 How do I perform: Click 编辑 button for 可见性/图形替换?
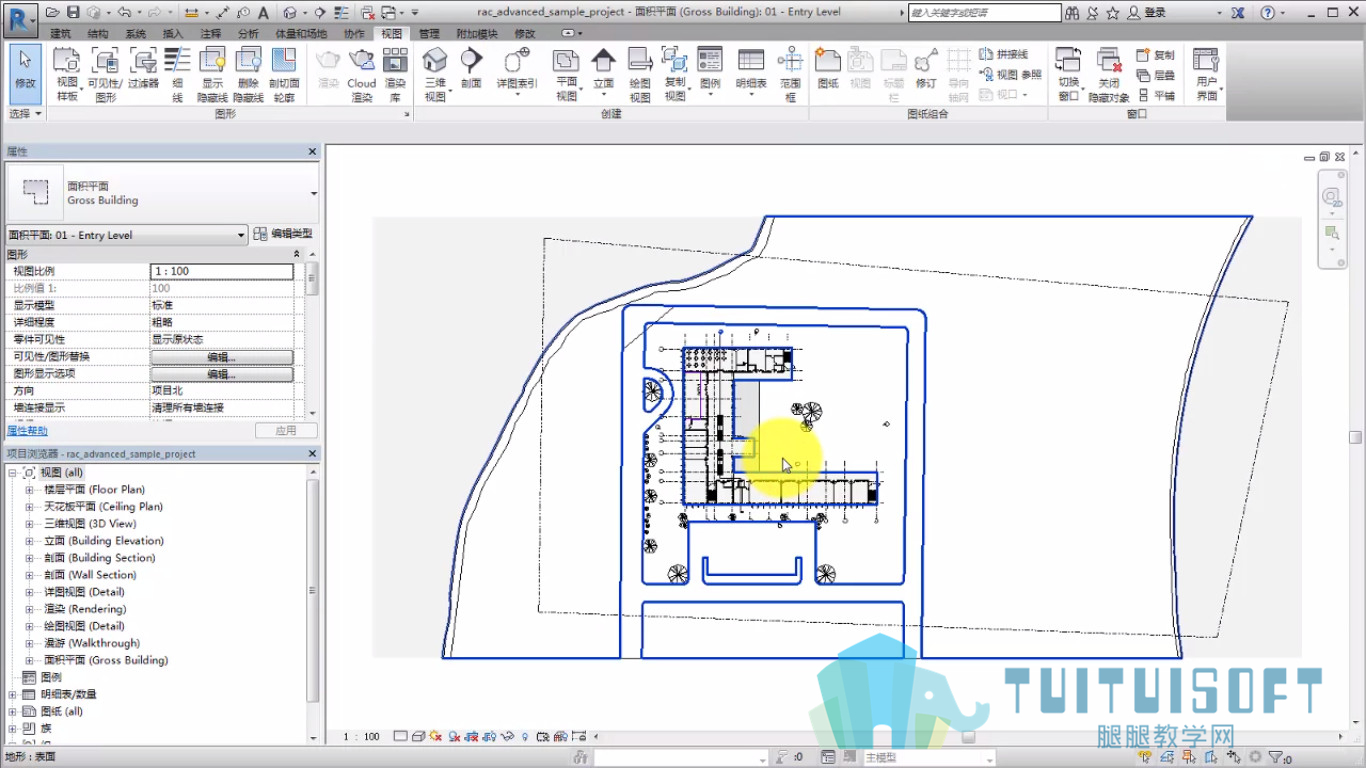tap(222, 357)
